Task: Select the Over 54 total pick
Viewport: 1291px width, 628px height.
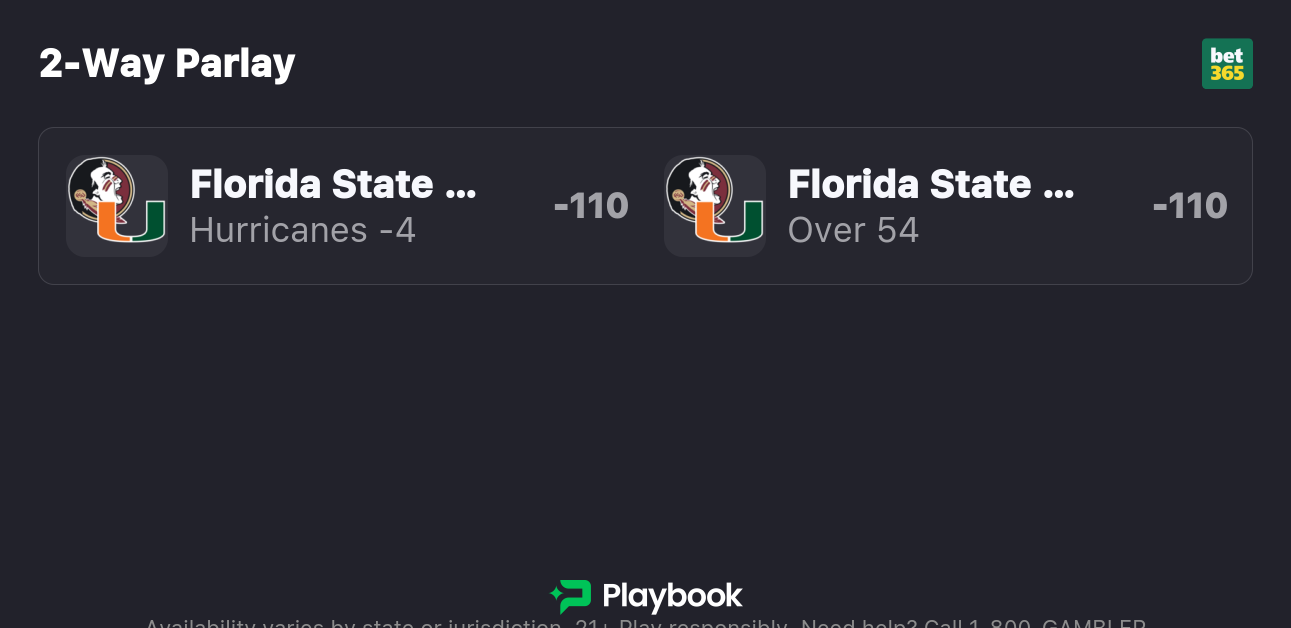Action: point(853,231)
